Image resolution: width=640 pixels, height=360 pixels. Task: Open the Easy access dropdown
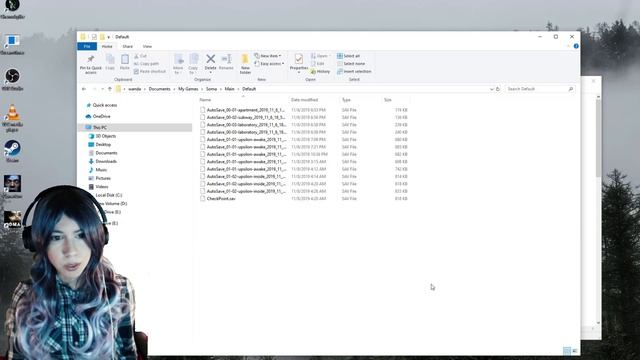click(x=269, y=64)
